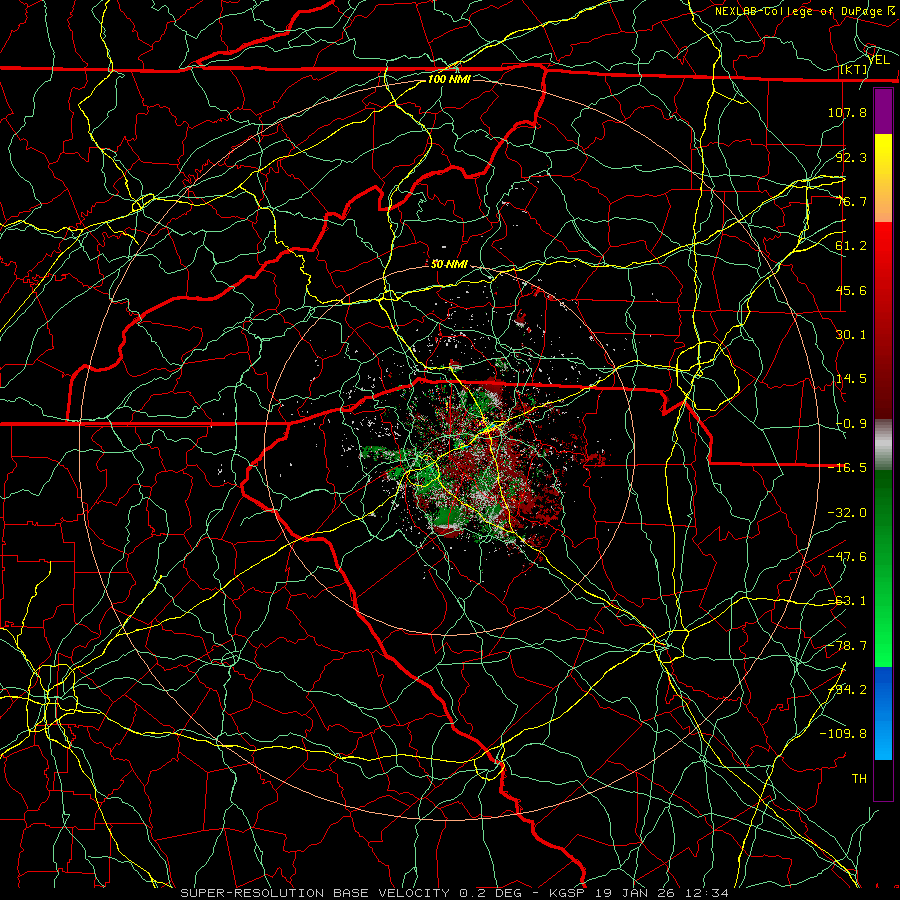The height and width of the screenshot is (900, 900).
Task: Click the -32.0 value on velocity scale
Action: [x=847, y=513]
